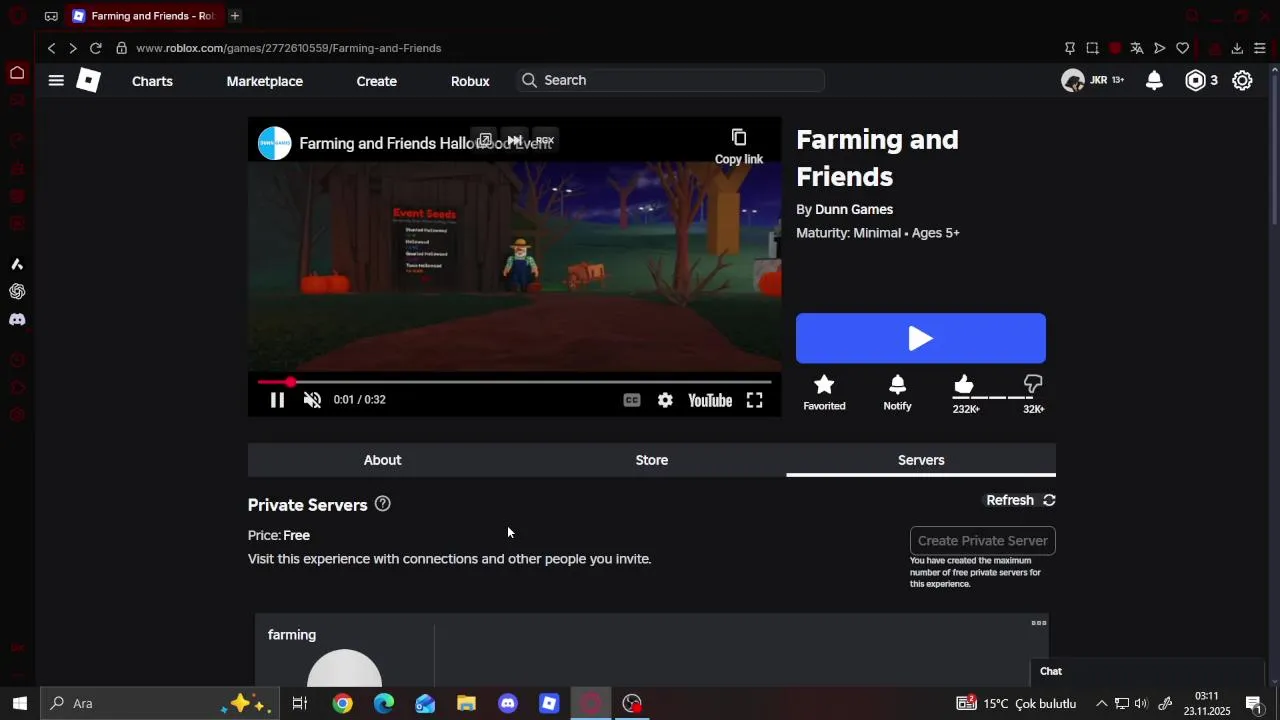Bookmark page with heart icon
Screen dimensions: 1280x720
(x=1183, y=48)
